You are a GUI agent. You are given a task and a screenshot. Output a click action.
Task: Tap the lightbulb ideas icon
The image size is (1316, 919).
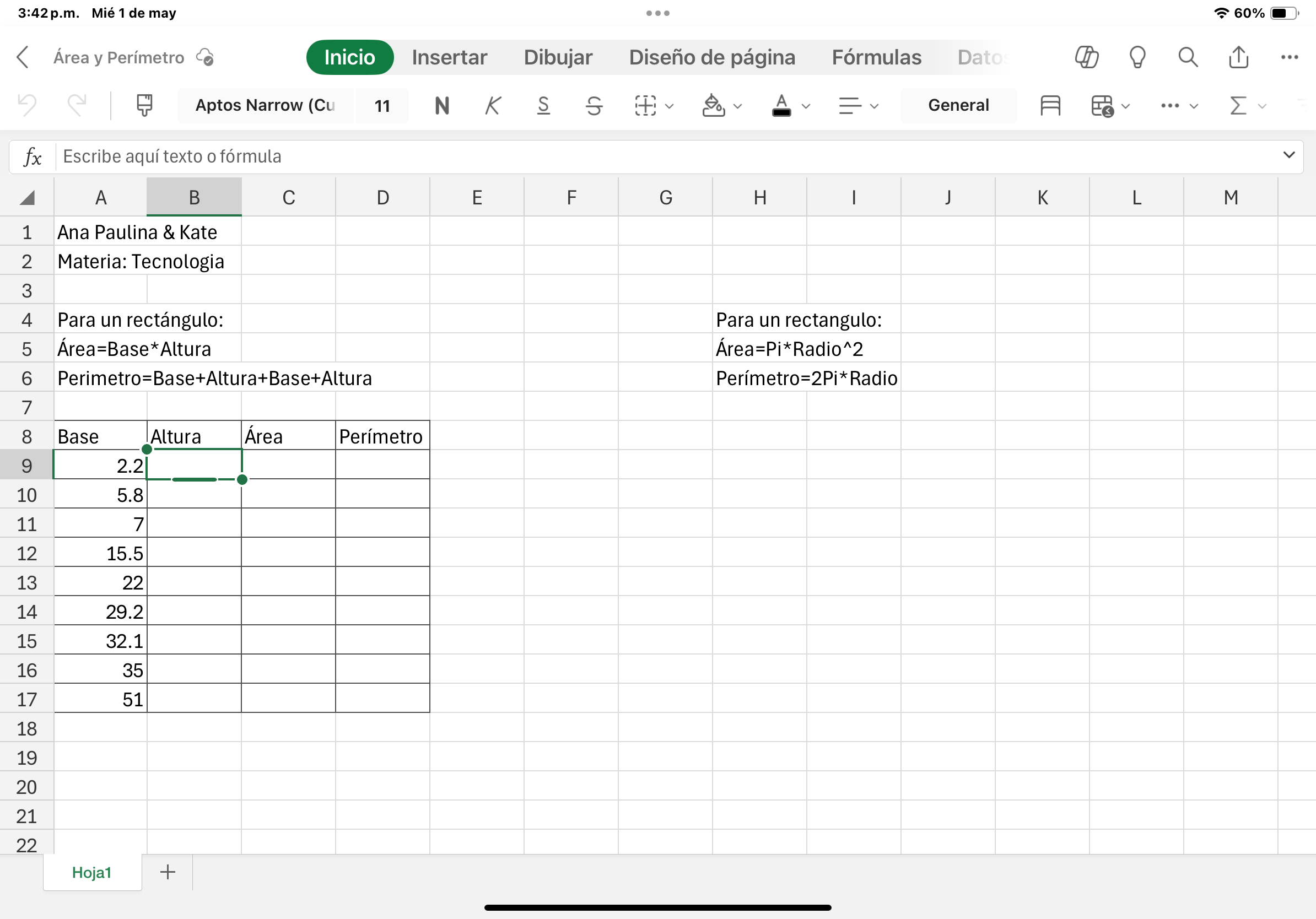tap(1137, 57)
